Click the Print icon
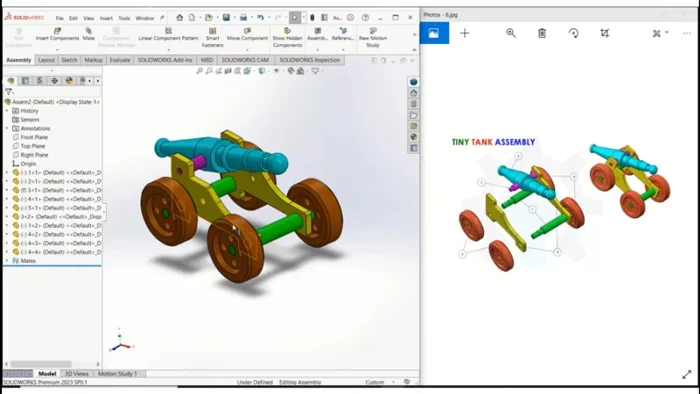This screenshot has height=394, width=700. 243,17
